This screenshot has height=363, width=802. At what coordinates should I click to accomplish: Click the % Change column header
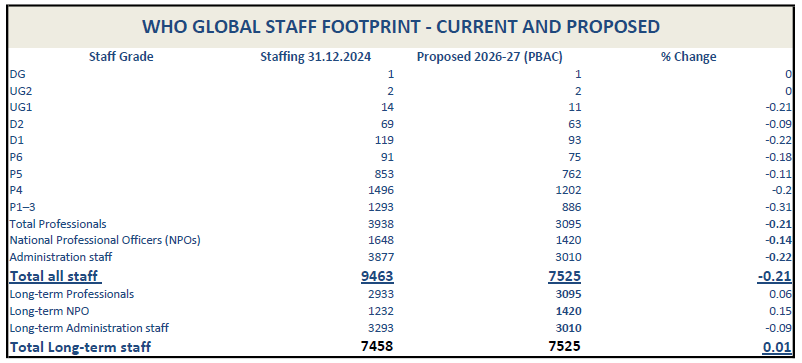(x=688, y=57)
